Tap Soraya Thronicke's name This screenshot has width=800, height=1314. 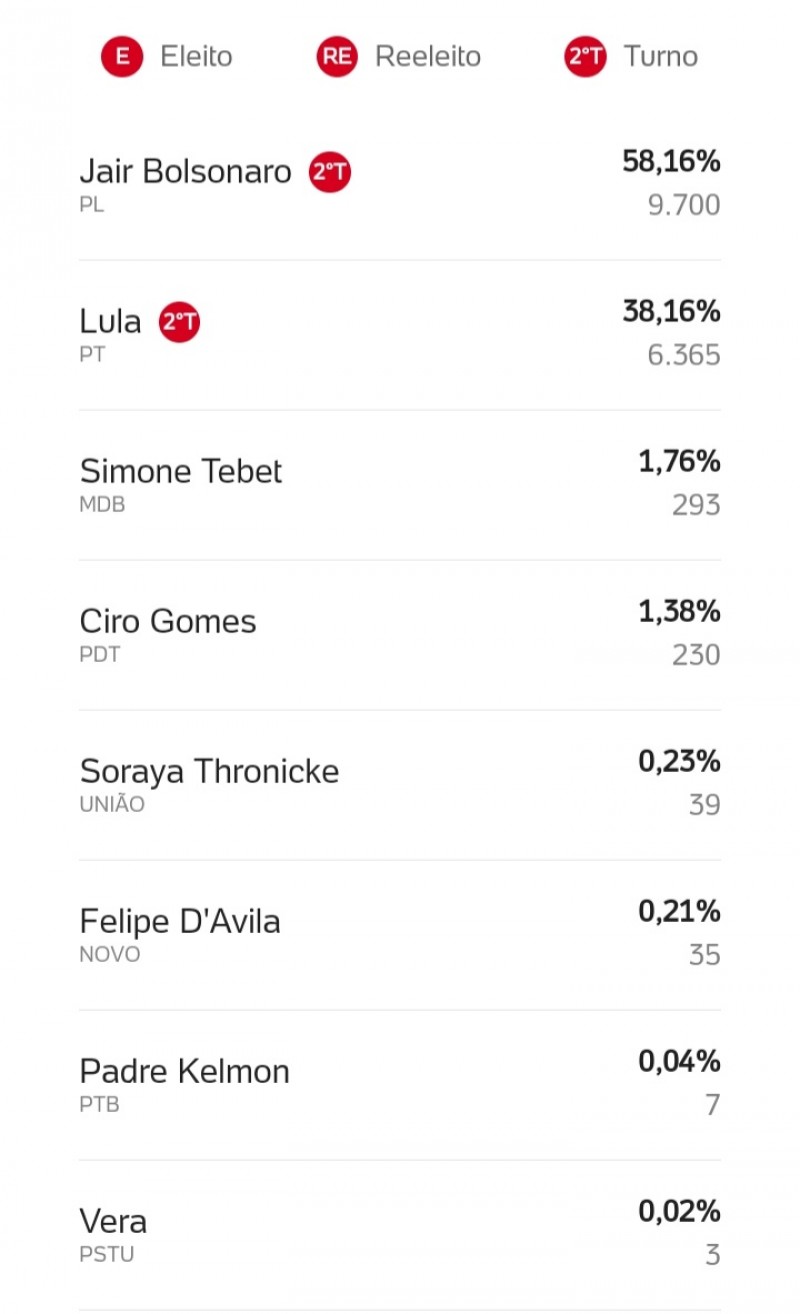(x=209, y=771)
